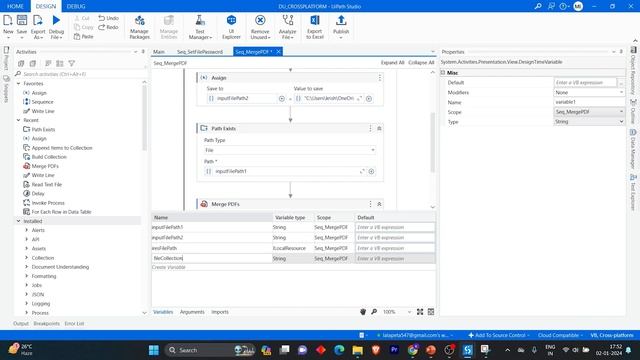Screen dimensions: 640x360
Task: Paste from clipboard
Action: (84, 36)
